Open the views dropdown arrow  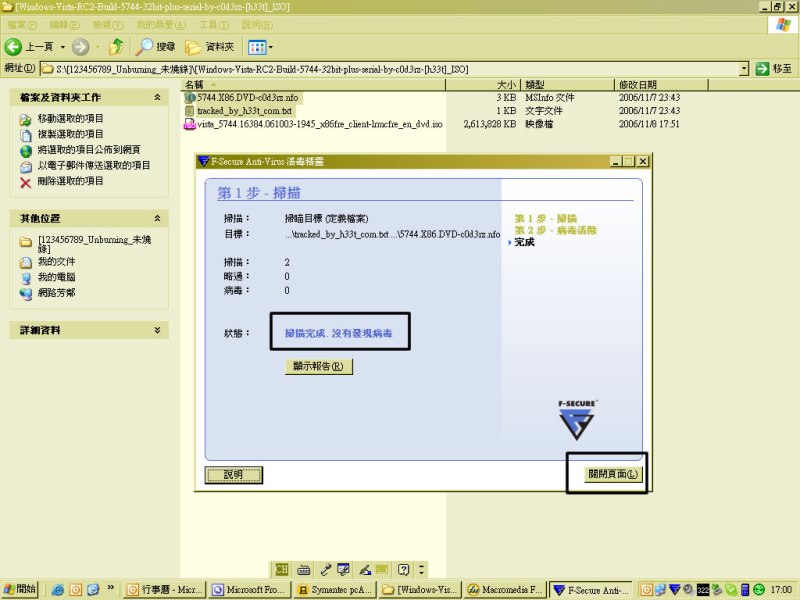[270, 47]
